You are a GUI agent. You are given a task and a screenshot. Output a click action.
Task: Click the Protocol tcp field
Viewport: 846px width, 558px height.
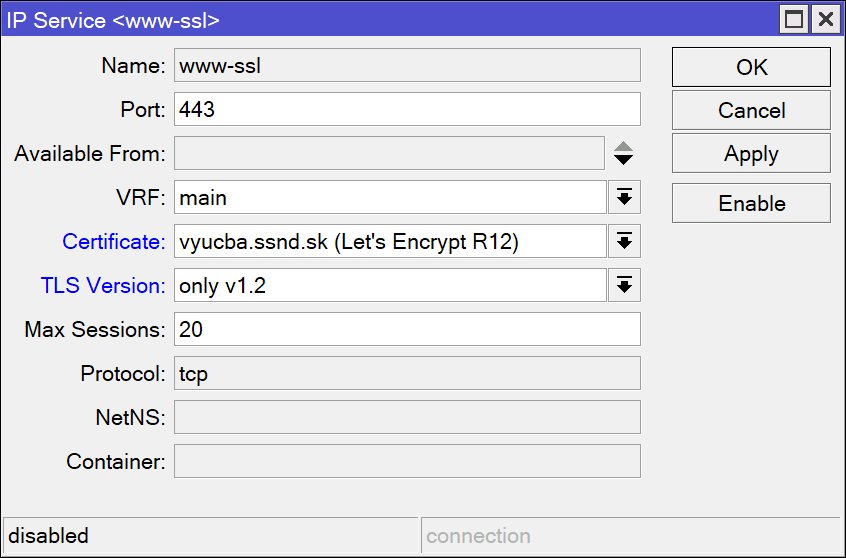(406, 373)
